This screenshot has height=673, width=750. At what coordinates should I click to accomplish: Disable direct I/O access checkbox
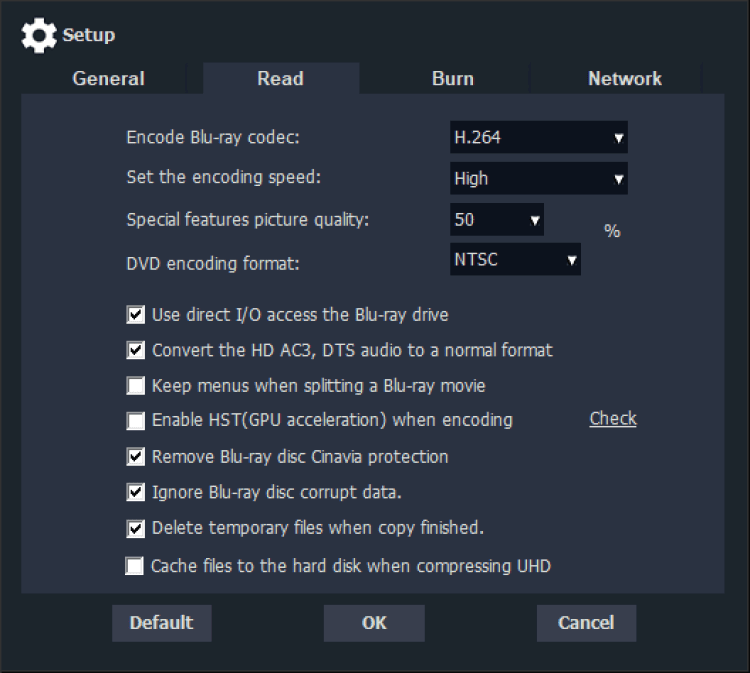(136, 315)
